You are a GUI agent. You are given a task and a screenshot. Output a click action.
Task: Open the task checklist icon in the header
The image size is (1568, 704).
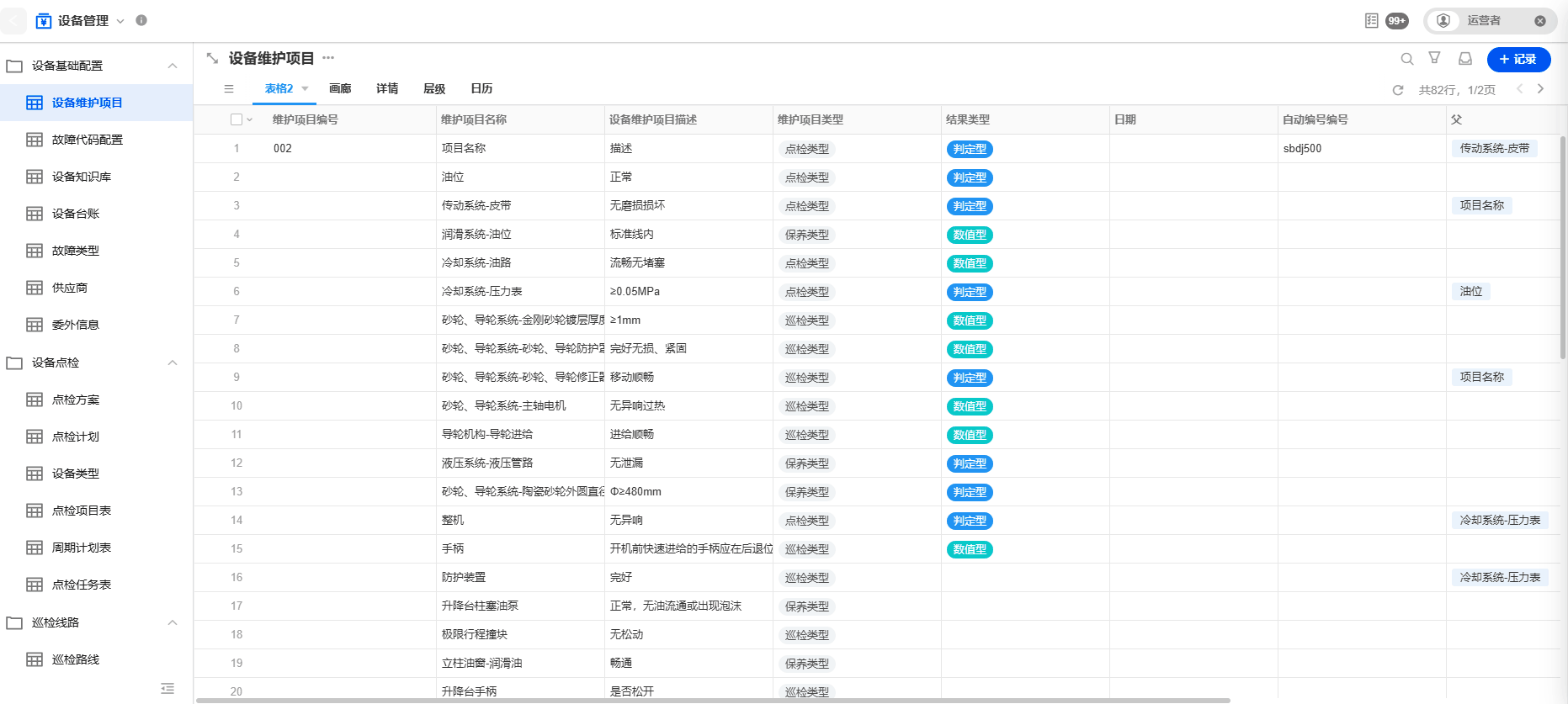1371,21
